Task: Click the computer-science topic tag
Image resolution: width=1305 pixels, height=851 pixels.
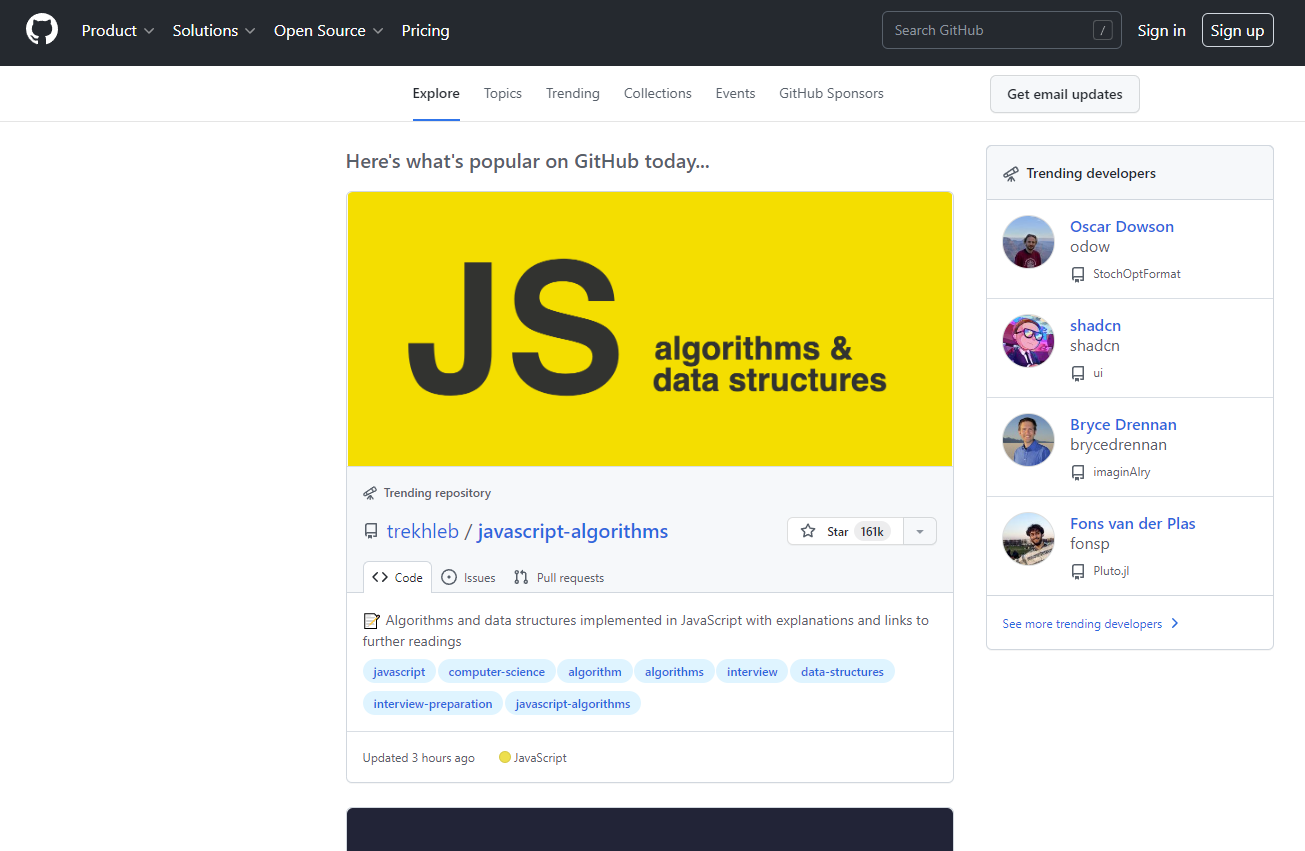Action: (497, 672)
